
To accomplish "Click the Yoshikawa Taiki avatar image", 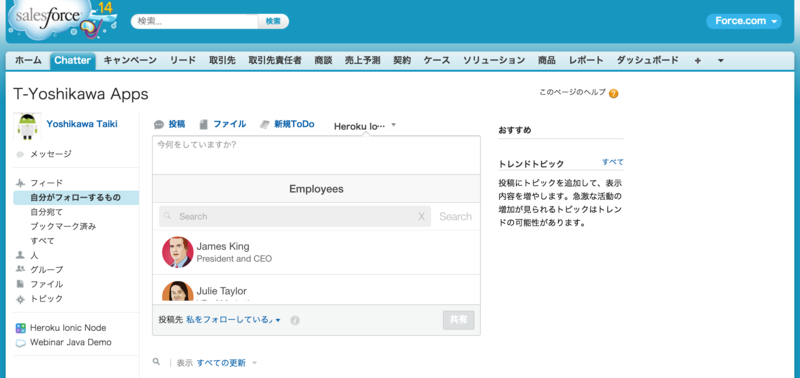I will 27,127.
